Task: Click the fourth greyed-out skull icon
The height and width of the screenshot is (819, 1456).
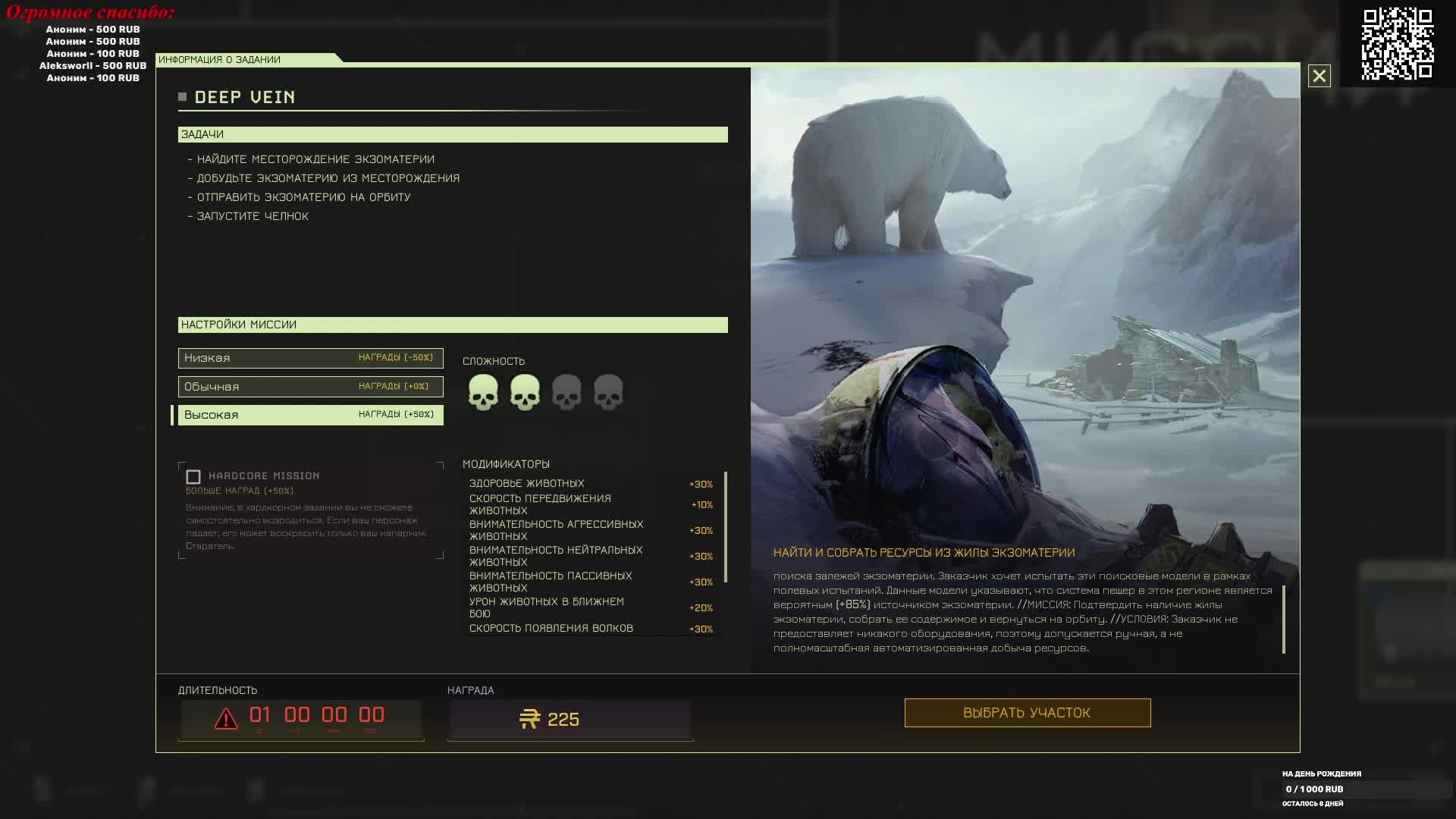Action: click(x=608, y=392)
